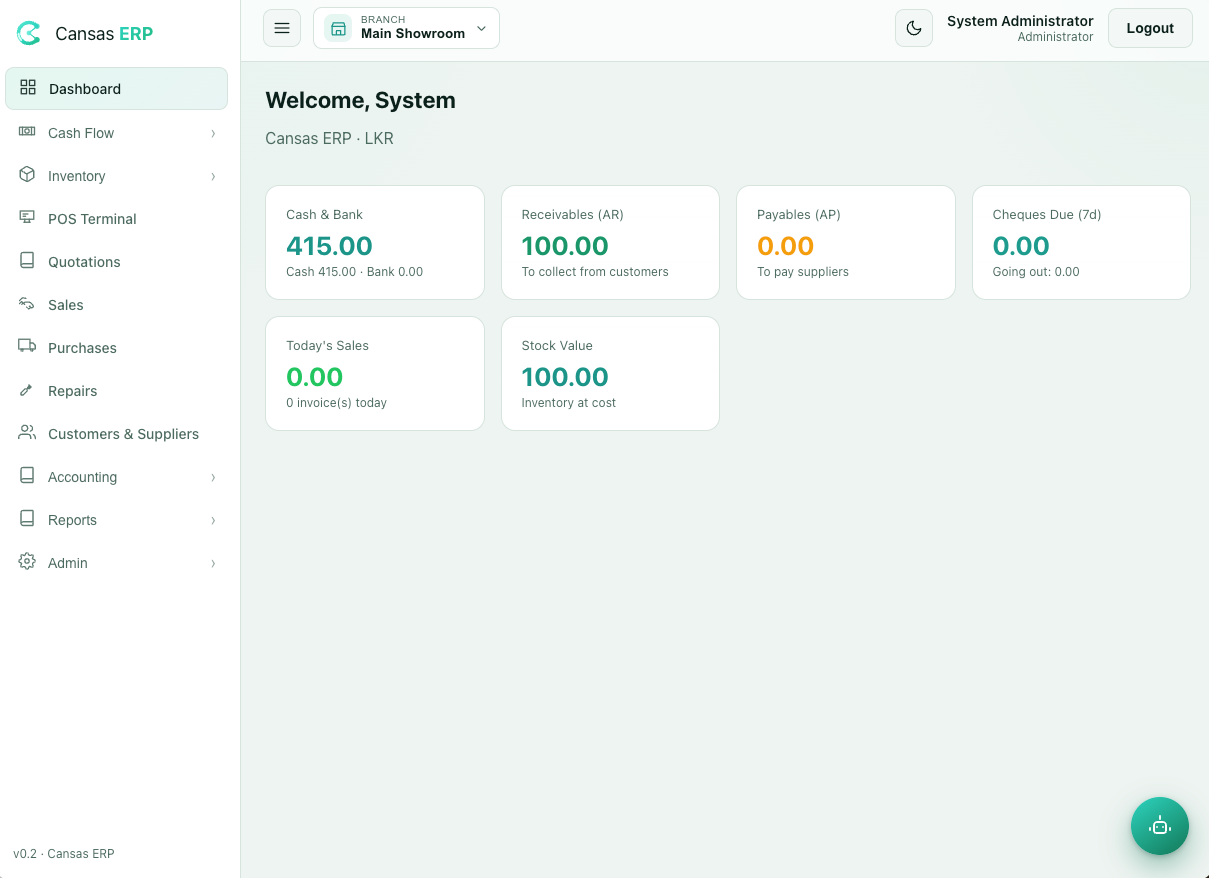Click the Sales handshake icon
The height and width of the screenshot is (878, 1209).
coord(27,304)
